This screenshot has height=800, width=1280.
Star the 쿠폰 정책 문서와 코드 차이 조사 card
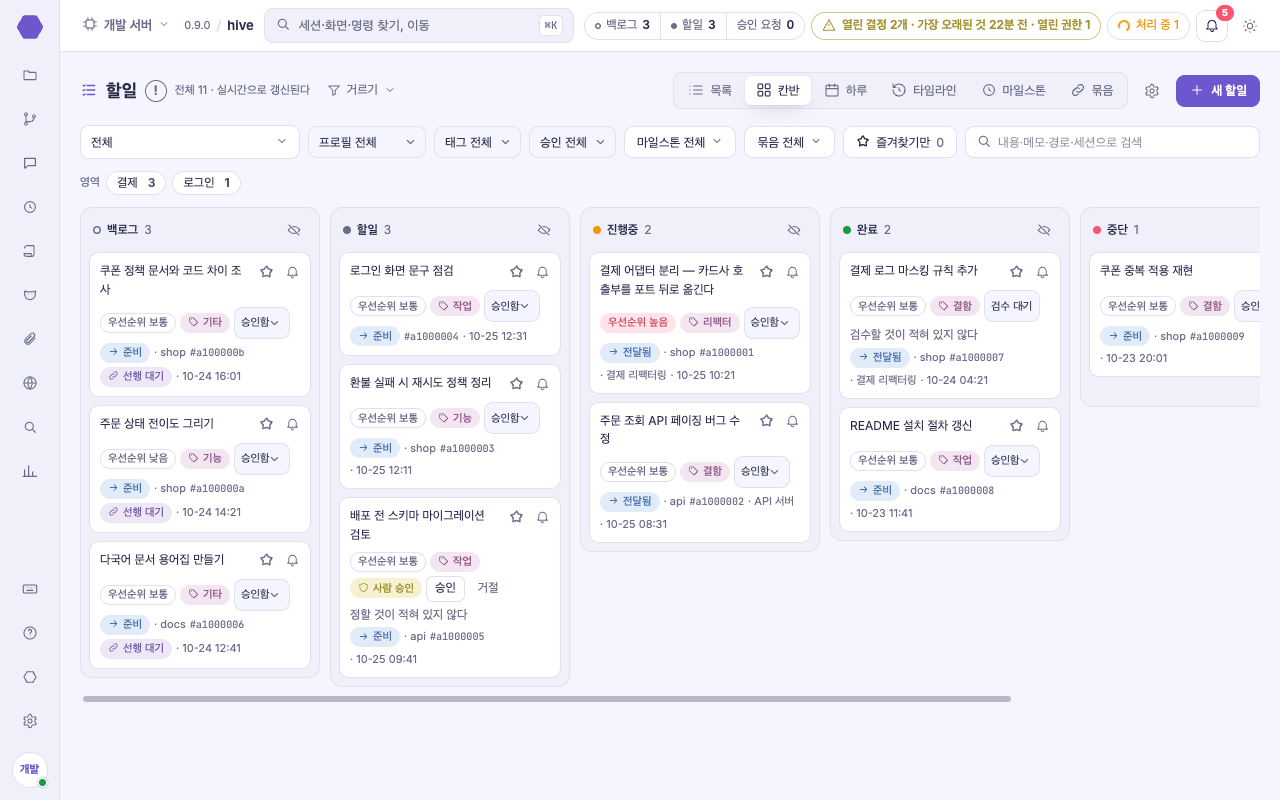tap(266, 271)
